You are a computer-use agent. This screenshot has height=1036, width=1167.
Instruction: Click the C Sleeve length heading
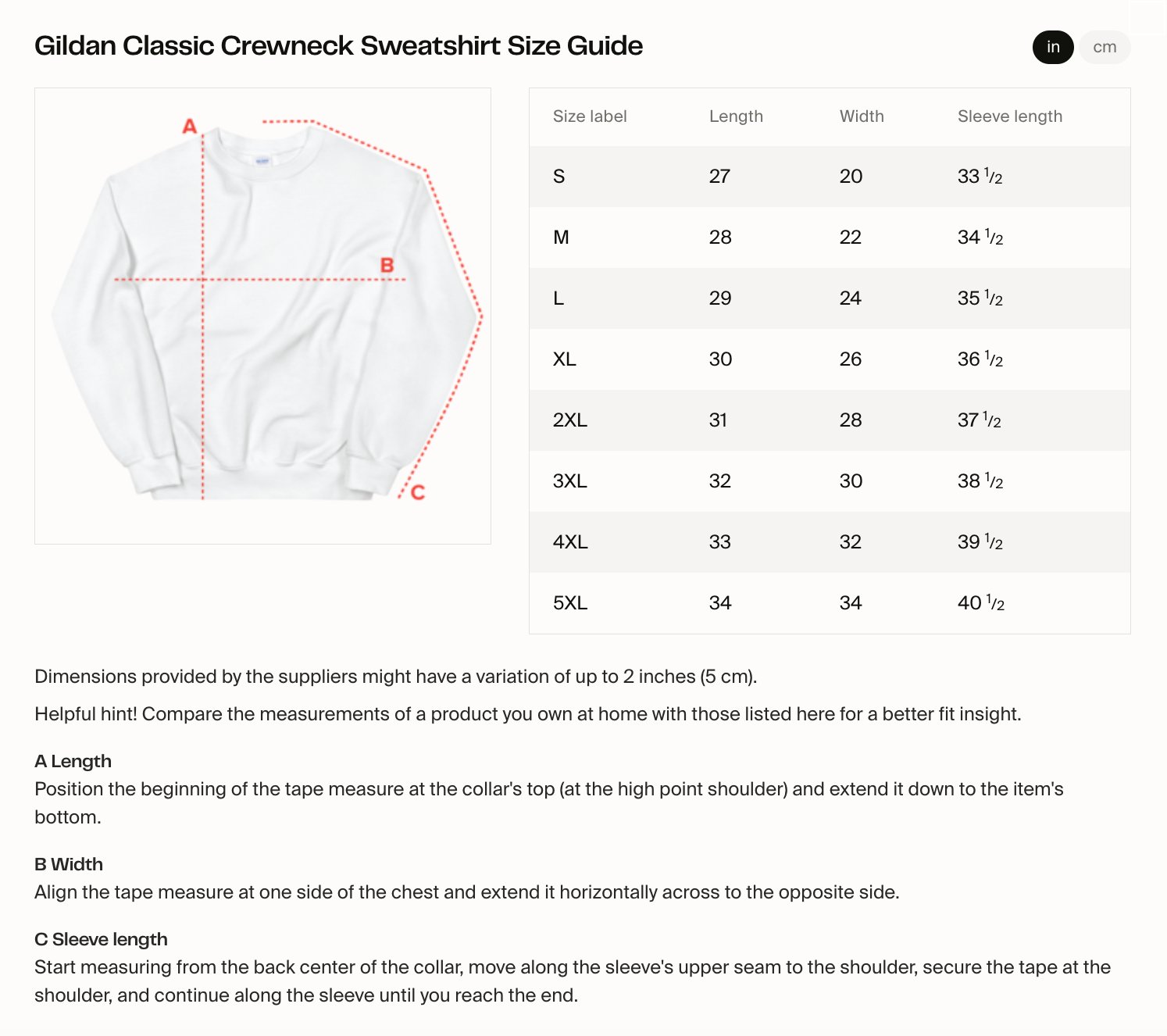101,939
